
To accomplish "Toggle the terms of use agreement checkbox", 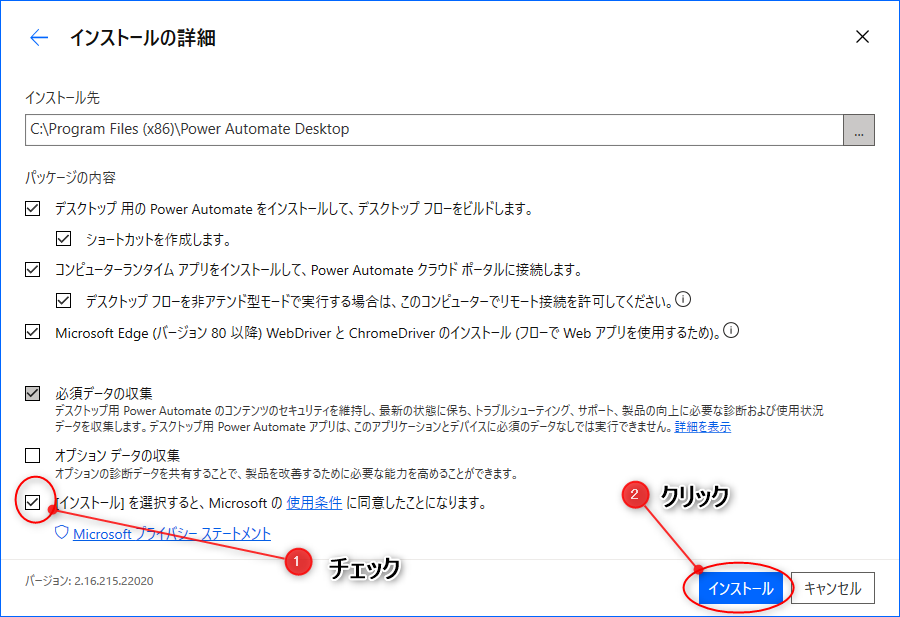I will (x=33, y=503).
